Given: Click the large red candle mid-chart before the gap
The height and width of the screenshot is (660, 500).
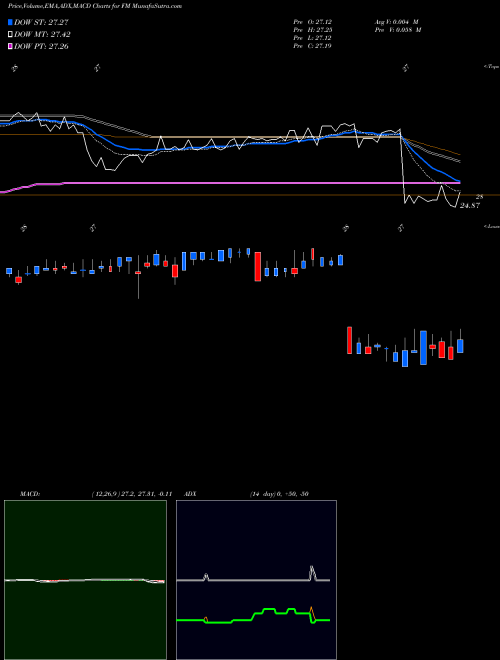Looking at the screenshot, I should (x=258, y=266).
